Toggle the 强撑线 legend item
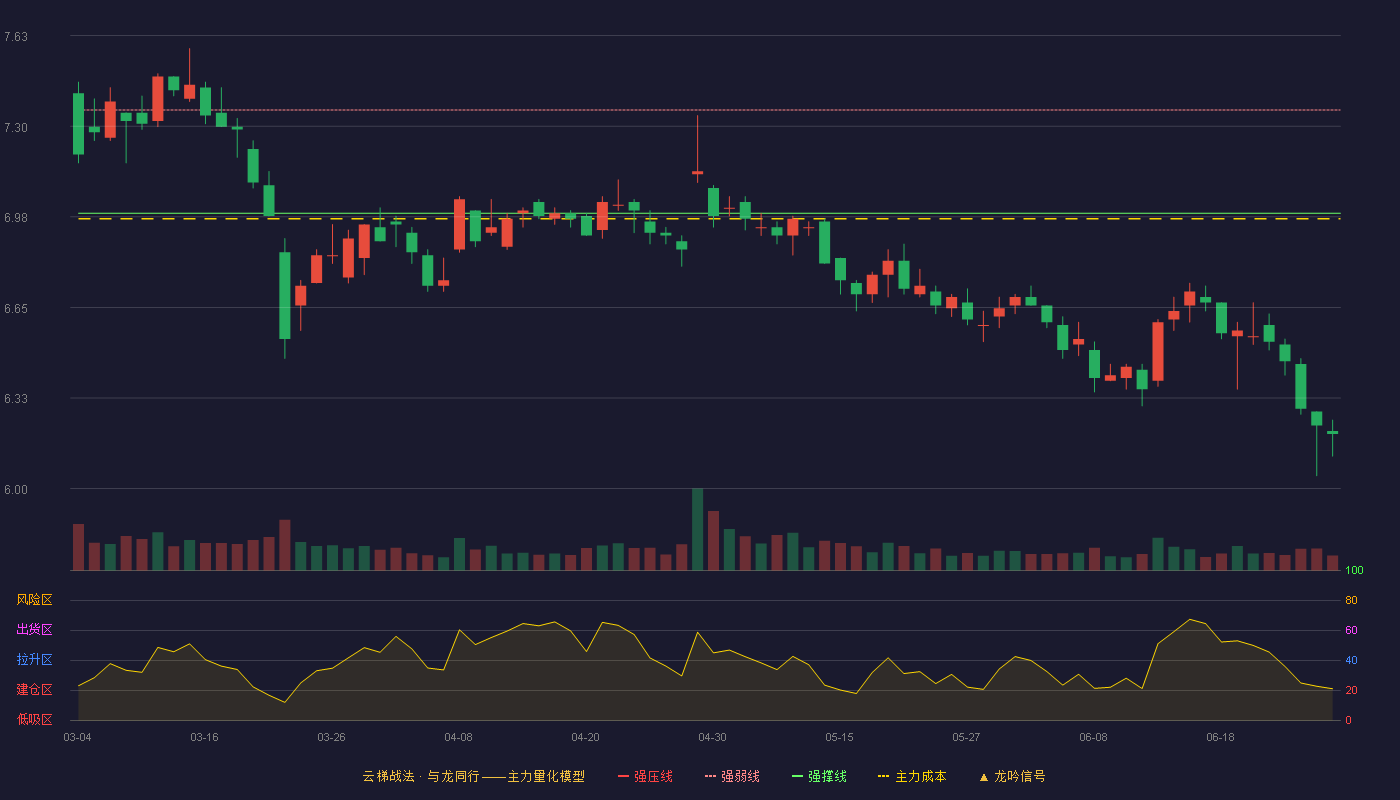The height and width of the screenshot is (800, 1400). click(819, 776)
